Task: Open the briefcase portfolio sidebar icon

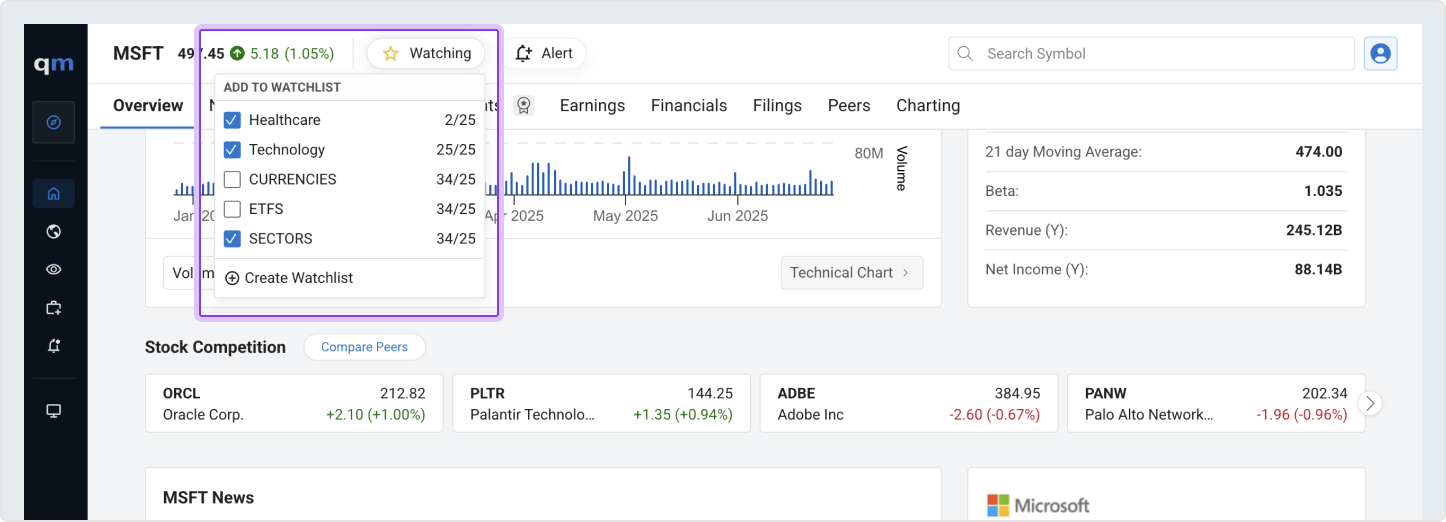Action: tap(54, 308)
